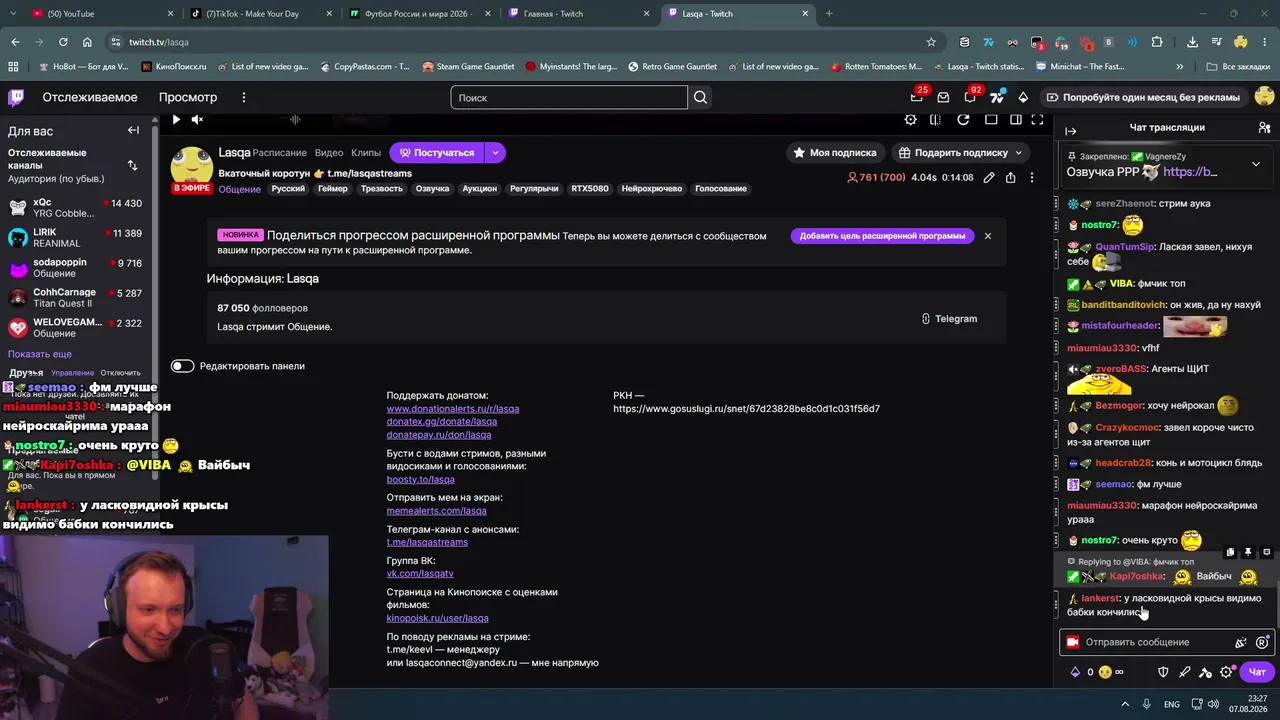Open the kinopoisk.ru/user/lasqa link
Image resolution: width=1280 pixels, height=720 pixels.
(438, 619)
